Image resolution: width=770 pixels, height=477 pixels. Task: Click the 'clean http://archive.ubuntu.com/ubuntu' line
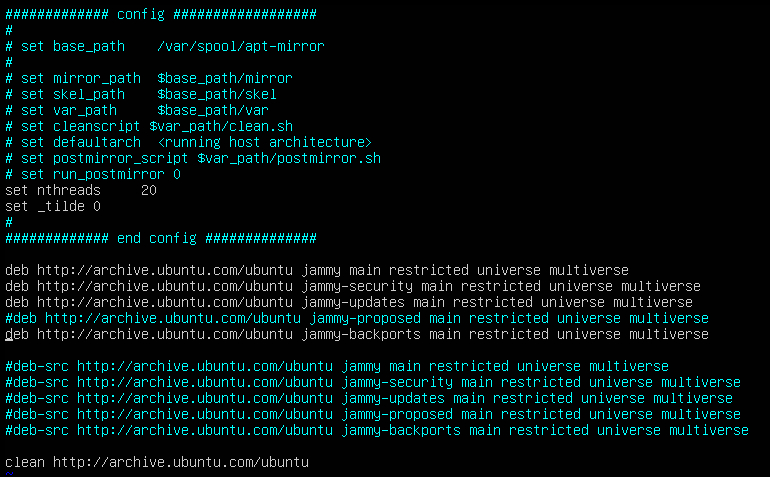pyautogui.click(x=157, y=462)
